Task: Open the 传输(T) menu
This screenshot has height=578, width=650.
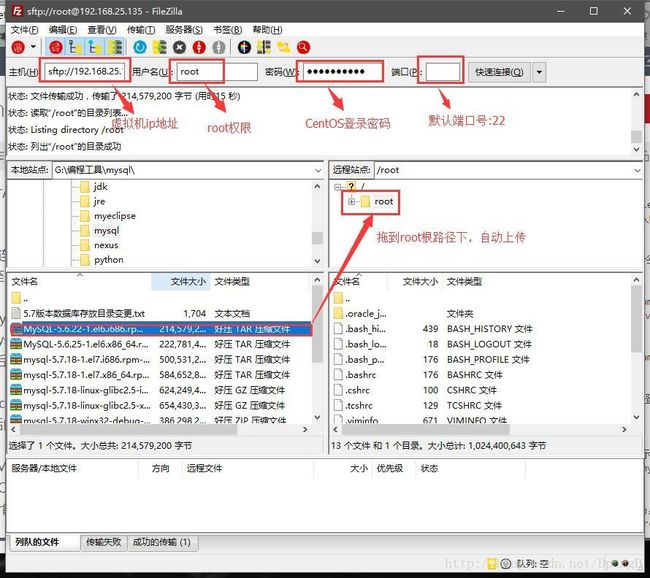Action: 141,30
